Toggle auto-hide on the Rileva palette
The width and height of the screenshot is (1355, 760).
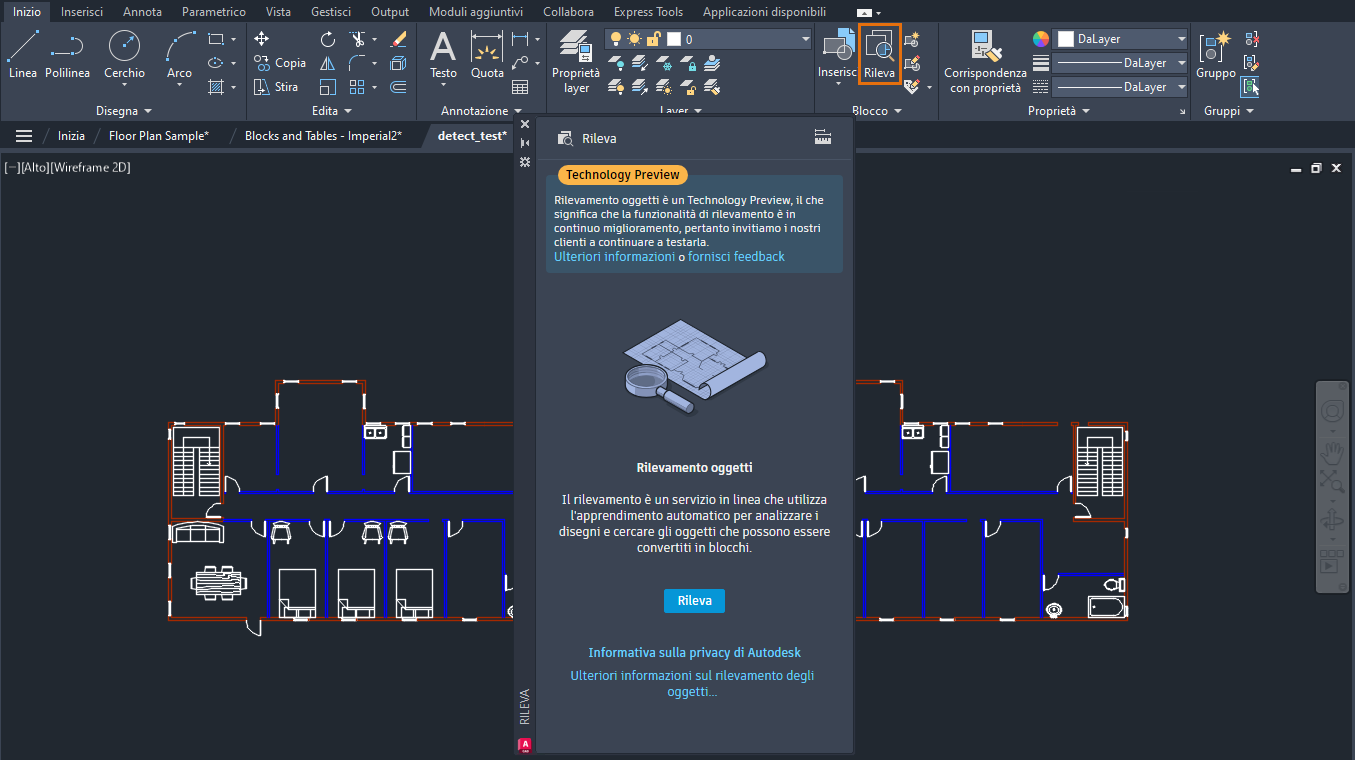pyautogui.click(x=525, y=143)
